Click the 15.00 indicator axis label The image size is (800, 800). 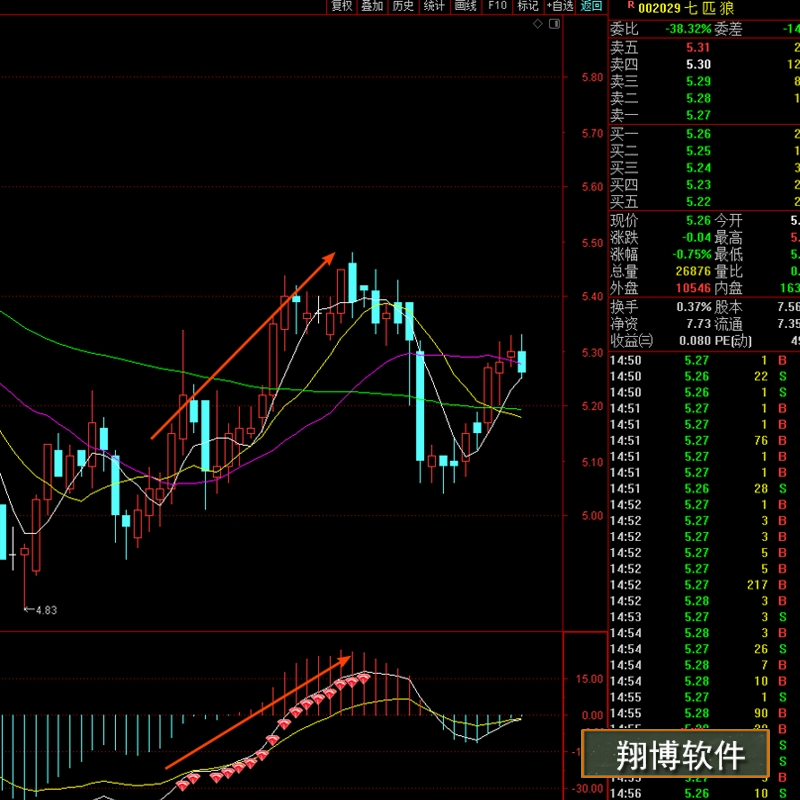590,679
